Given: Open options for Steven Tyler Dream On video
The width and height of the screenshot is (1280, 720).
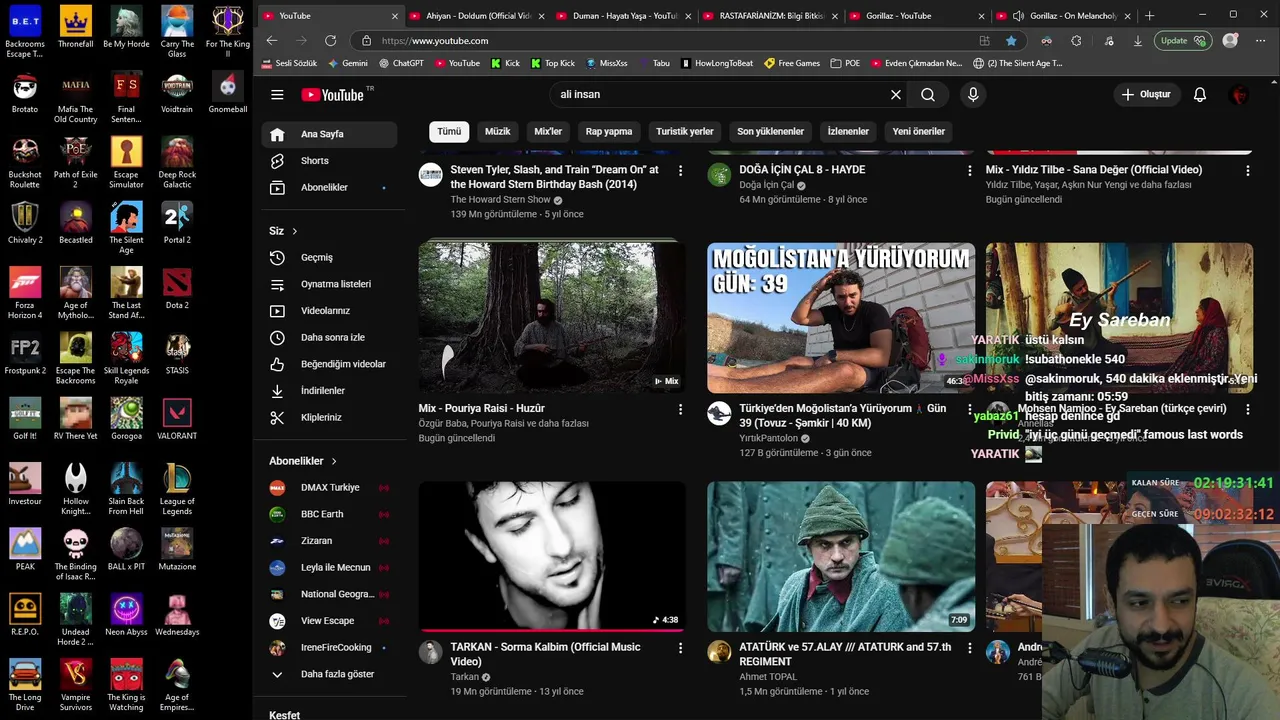Looking at the screenshot, I should tap(680, 171).
